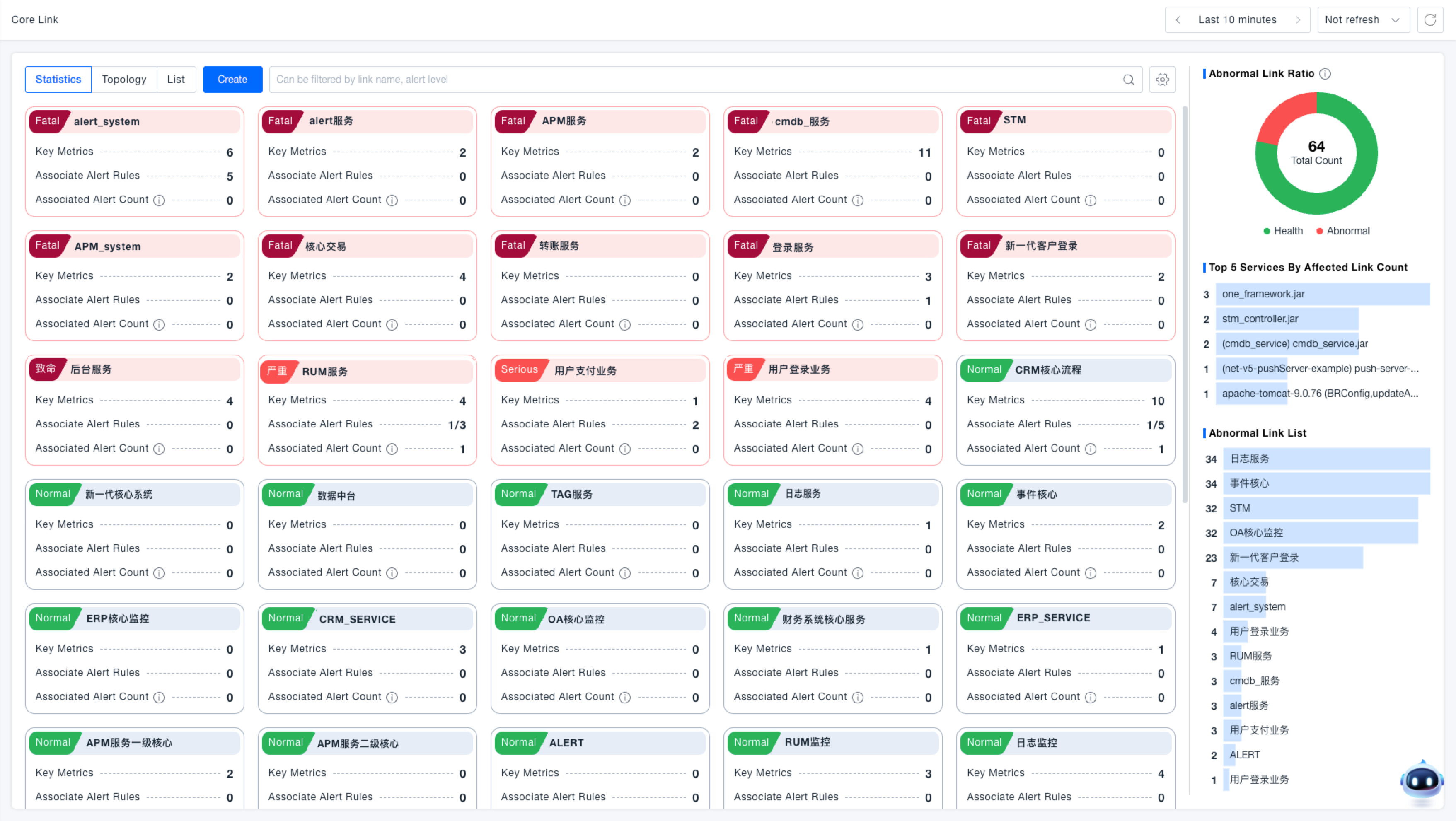Click Abnormal Link Ratio info icon
The image size is (1456, 821).
[1325, 73]
